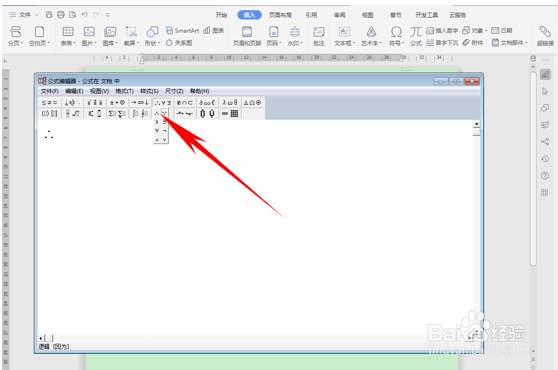Open summation templates palette (Σ)
This screenshot has width=558, height=370.
(117, 113)
